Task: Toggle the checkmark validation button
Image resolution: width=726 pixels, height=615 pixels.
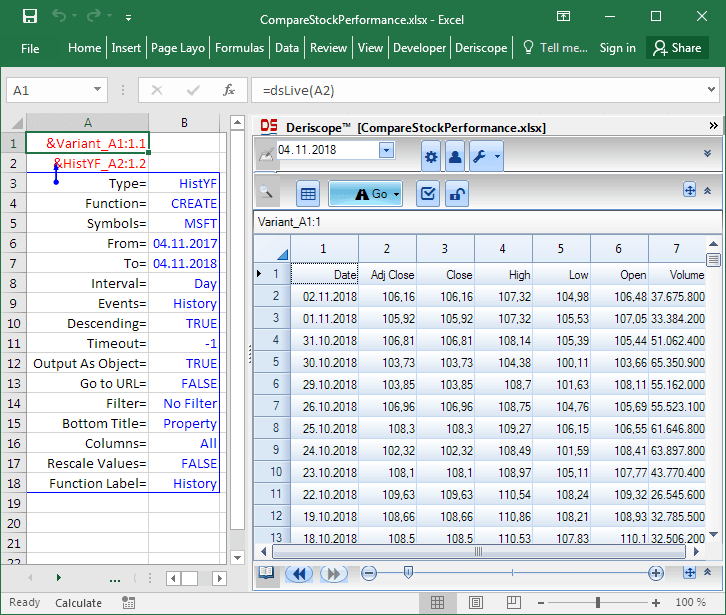Action: point(428,194)
